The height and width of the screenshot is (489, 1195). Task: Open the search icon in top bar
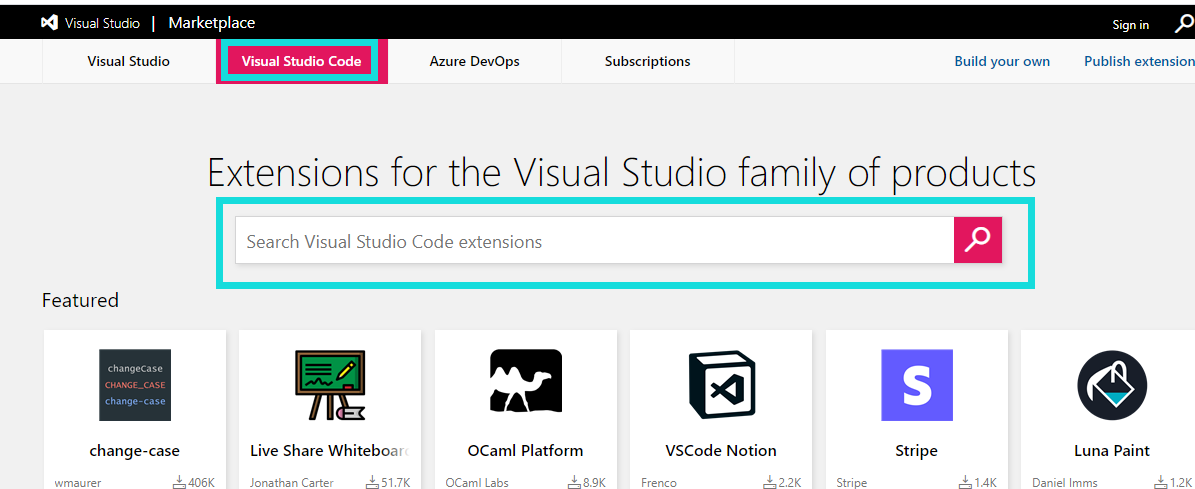coord(1183,25)
